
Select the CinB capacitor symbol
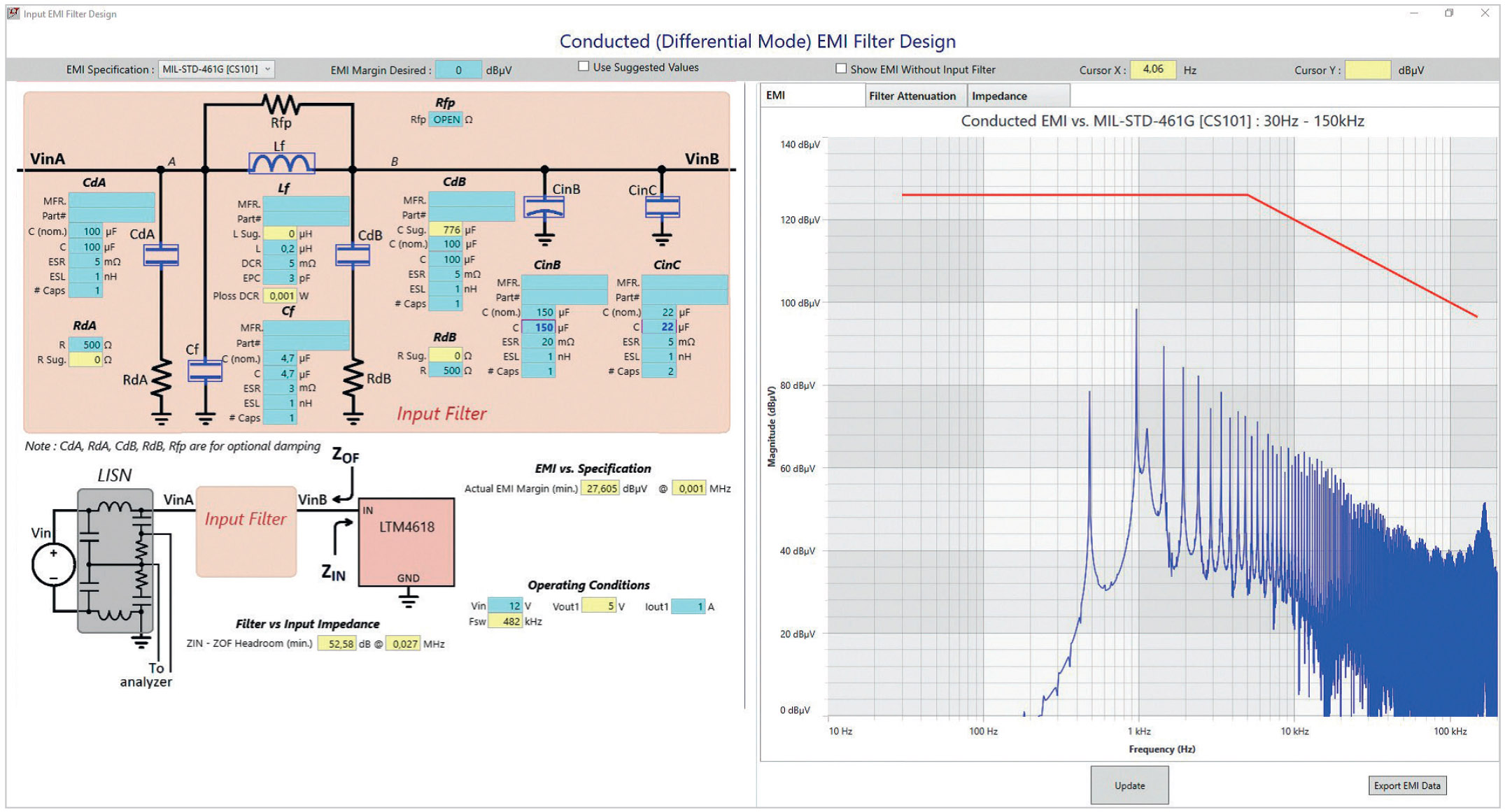[x=544, y=207]
